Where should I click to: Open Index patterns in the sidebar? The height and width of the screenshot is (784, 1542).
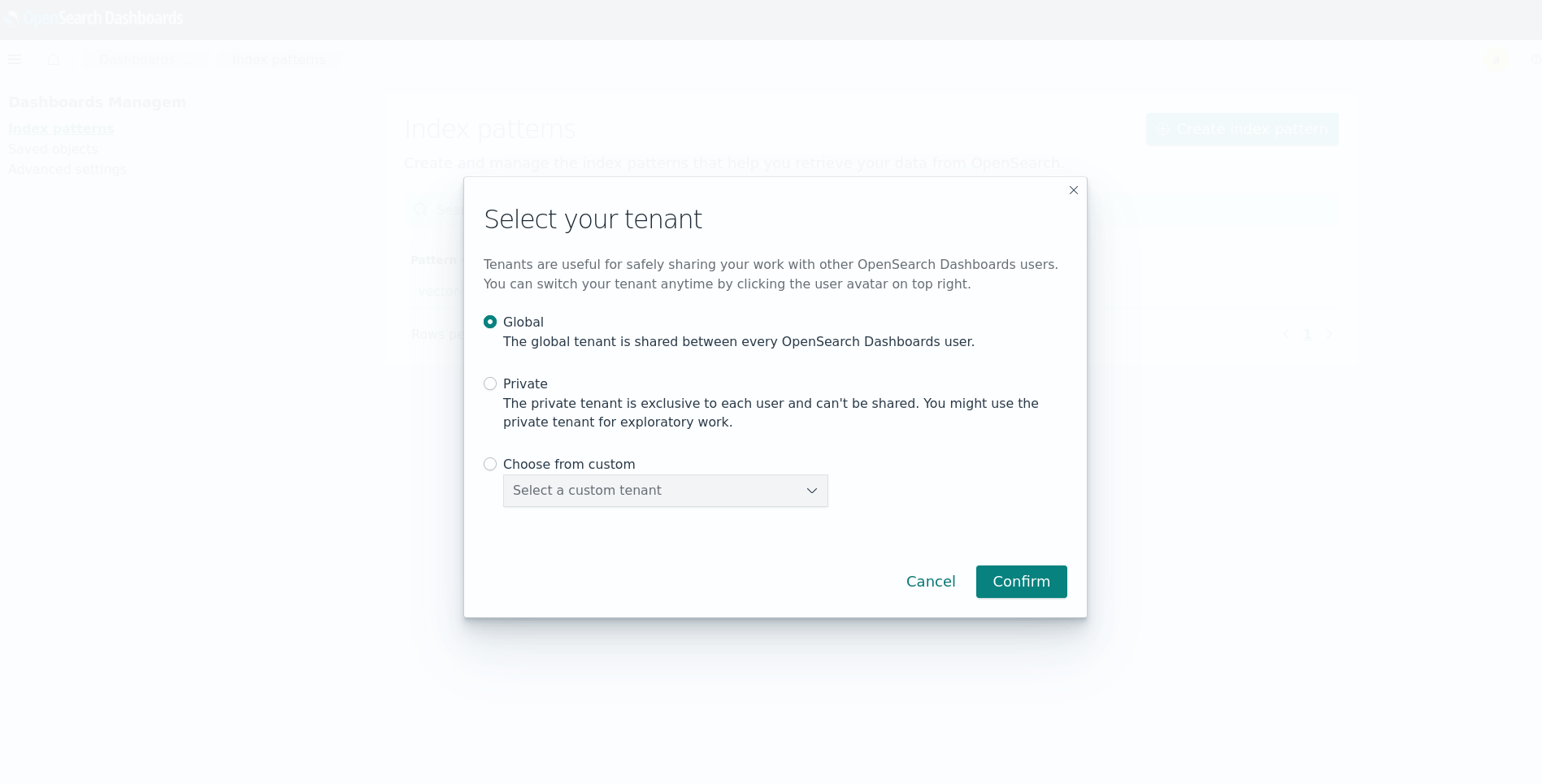click(61, 129)
